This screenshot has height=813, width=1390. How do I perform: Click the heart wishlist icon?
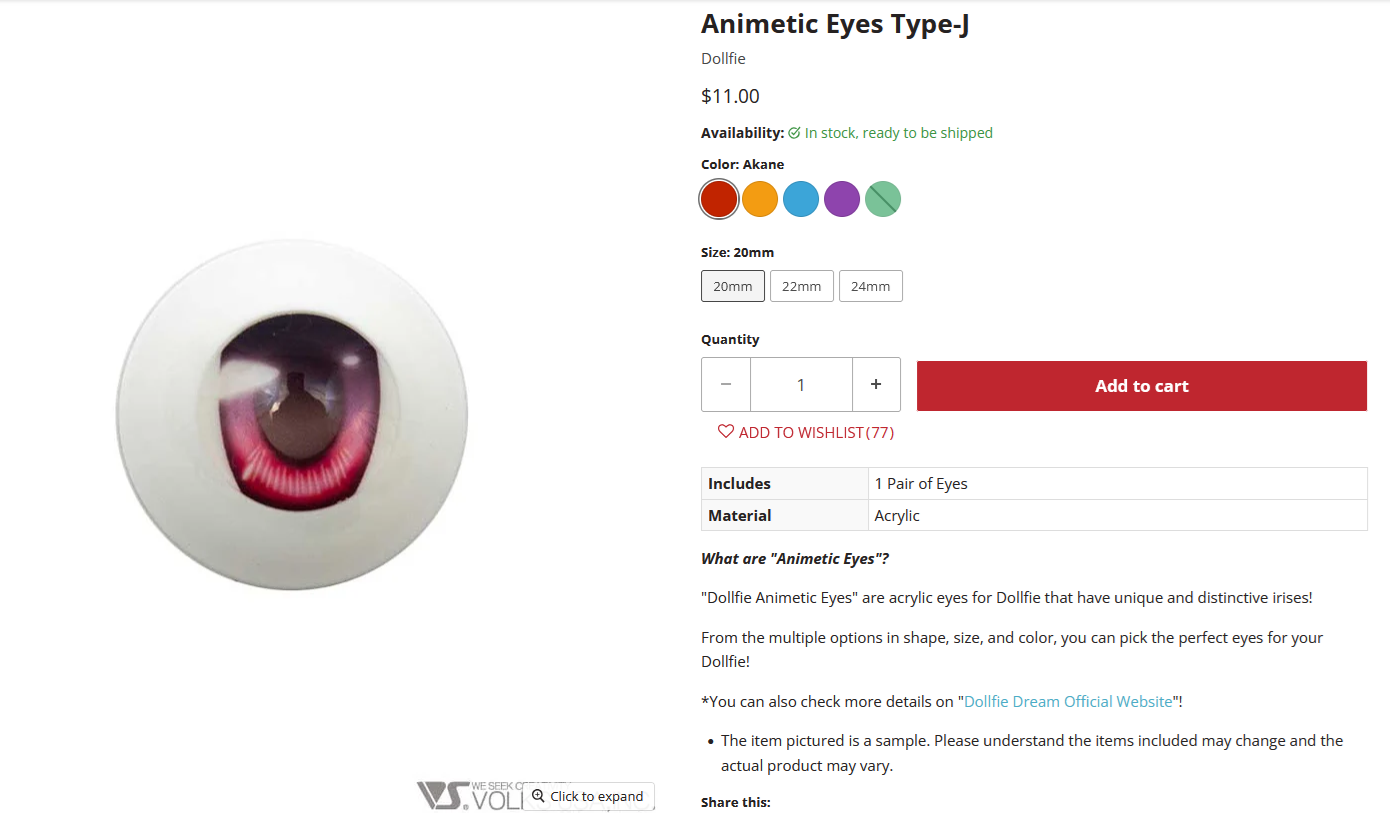click(726, 432)
